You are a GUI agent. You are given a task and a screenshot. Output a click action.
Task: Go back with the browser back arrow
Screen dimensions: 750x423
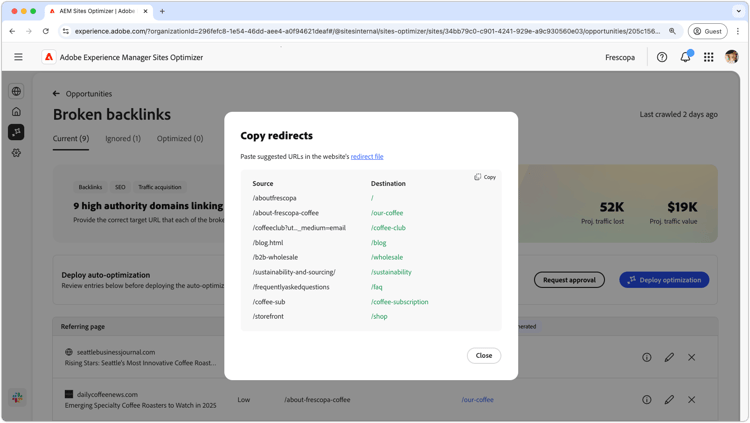[12, 31]
